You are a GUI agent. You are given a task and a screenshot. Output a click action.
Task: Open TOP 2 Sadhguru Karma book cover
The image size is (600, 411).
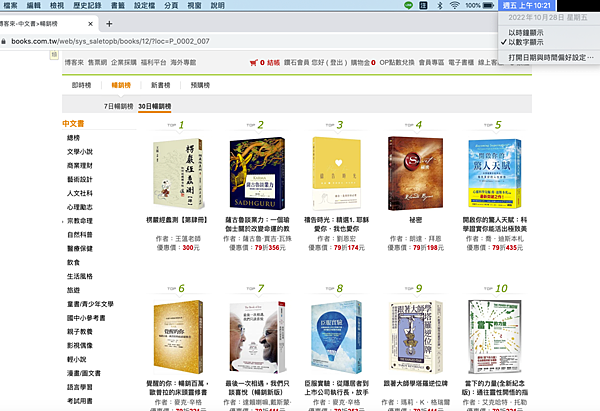[257, 173]
